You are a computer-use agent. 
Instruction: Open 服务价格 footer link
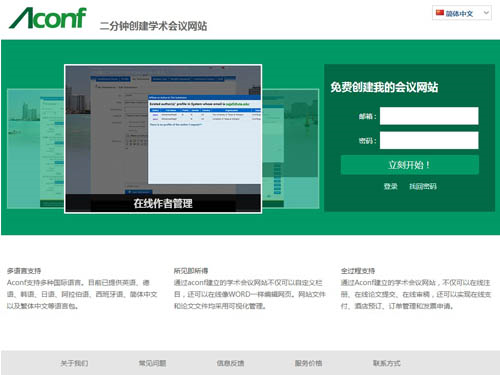click(308, 363)
